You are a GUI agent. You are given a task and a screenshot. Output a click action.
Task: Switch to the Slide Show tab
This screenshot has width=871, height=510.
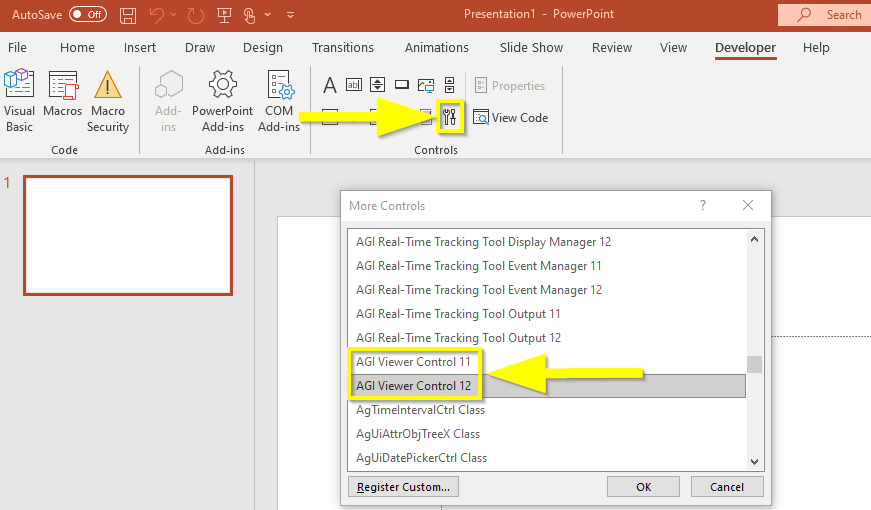coord(531,48)
